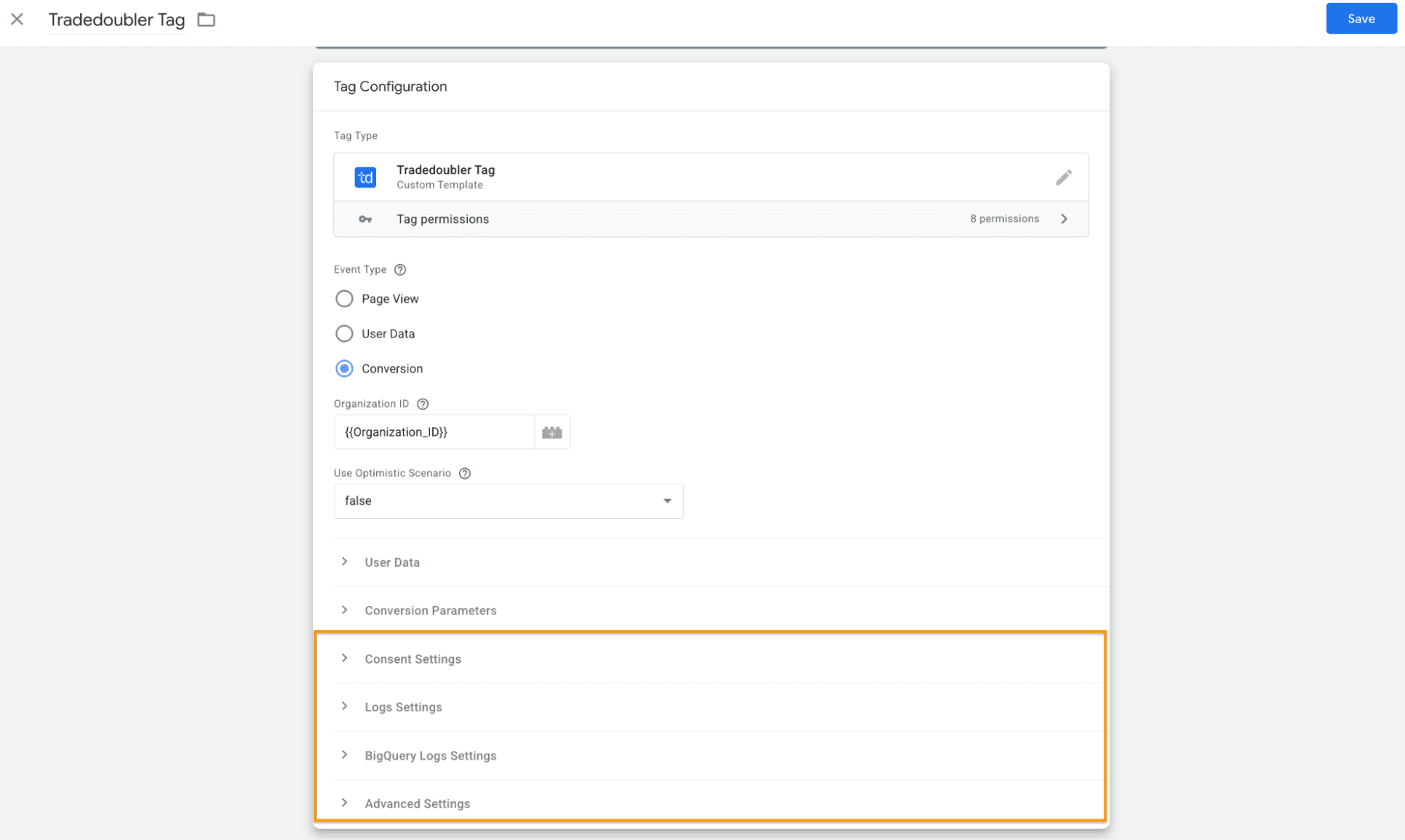Click the pencil edit icon for tag type
Image resolution: width=1405 pixels, height=840 pixels.
pyautogui.click(x=1063, y=177)
